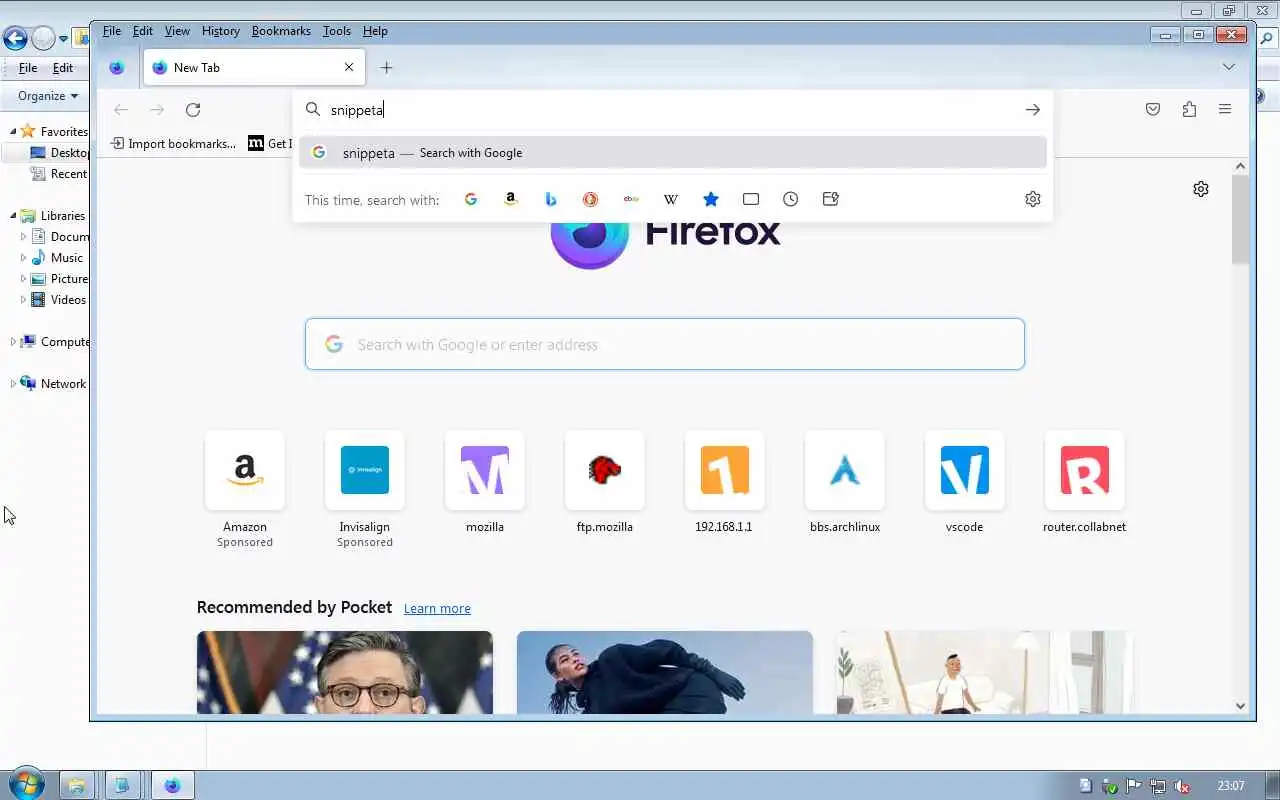
Task: Search in bookmarks star icon
Action: [711, 199]
